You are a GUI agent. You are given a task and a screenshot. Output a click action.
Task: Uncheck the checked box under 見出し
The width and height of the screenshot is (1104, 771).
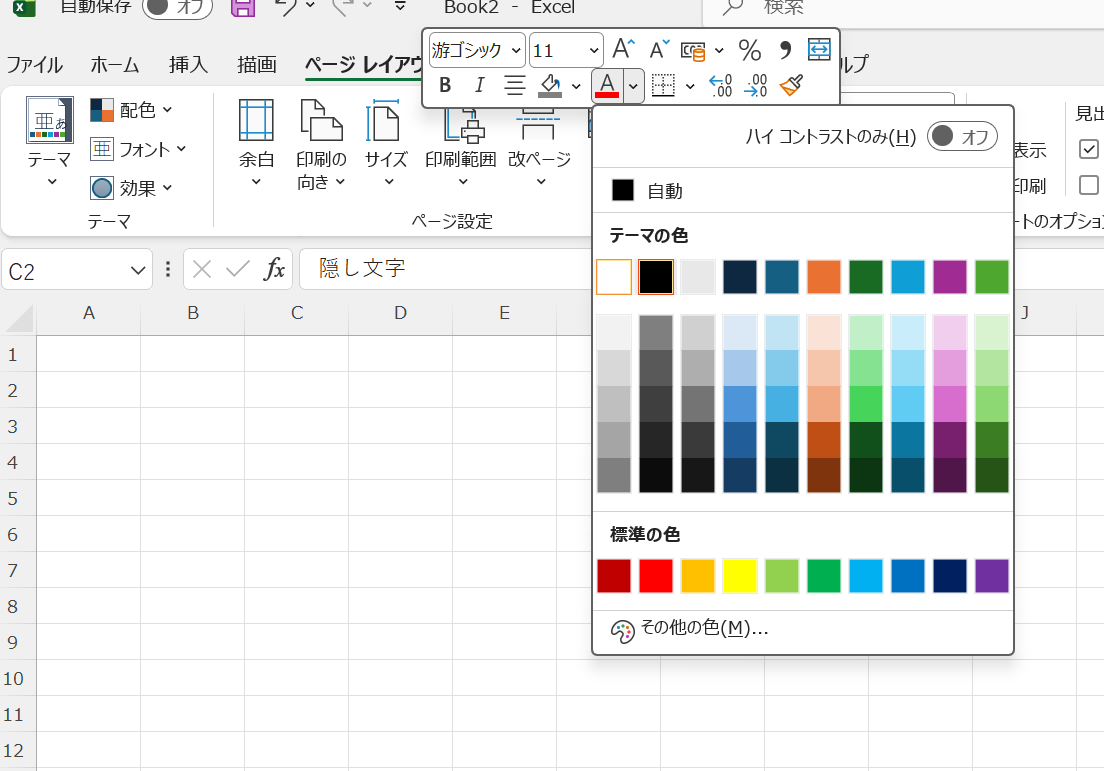pos(1089,149)
